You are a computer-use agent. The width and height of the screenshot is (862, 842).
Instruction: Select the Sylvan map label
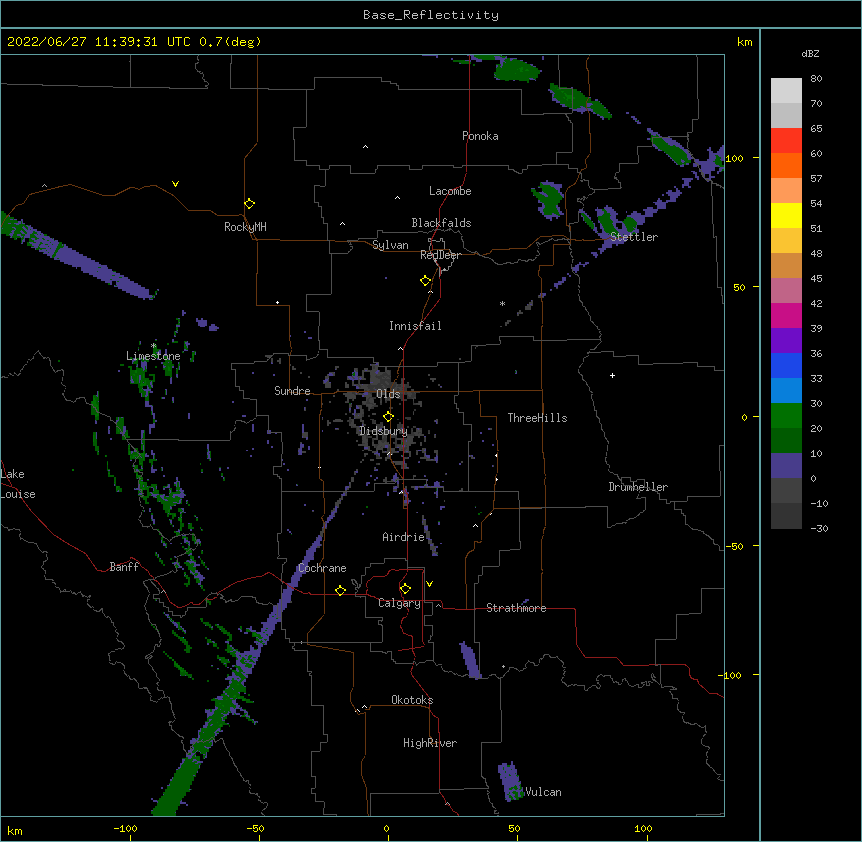(x=390, y=245)
